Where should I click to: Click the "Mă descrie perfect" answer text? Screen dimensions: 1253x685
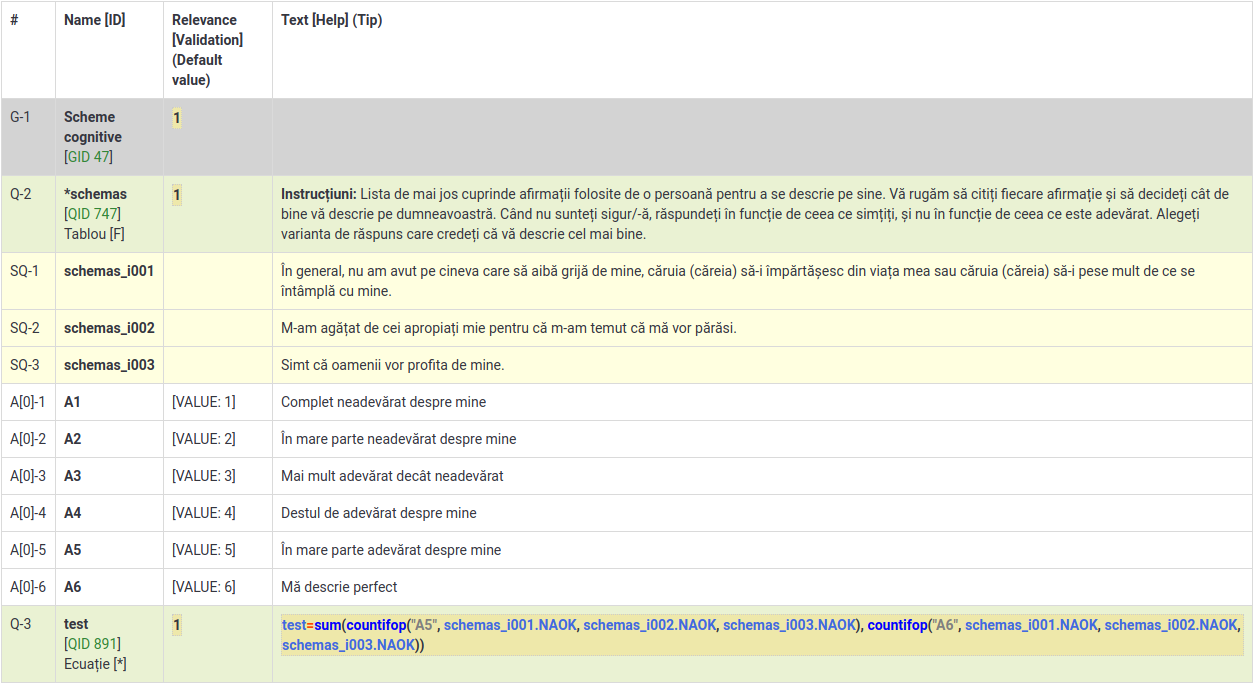click(339, 587)
